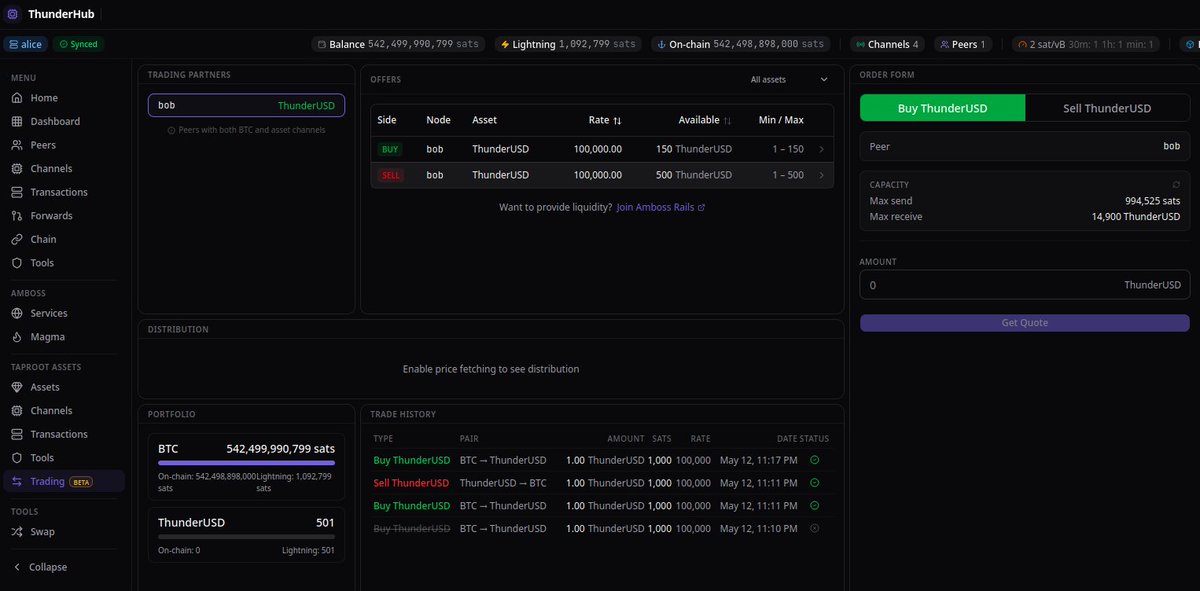Click the strikethrough Buy ThunderUSD history entry
The height and width of the screenshot is (591, 1200).
click(x=411, y=528)
